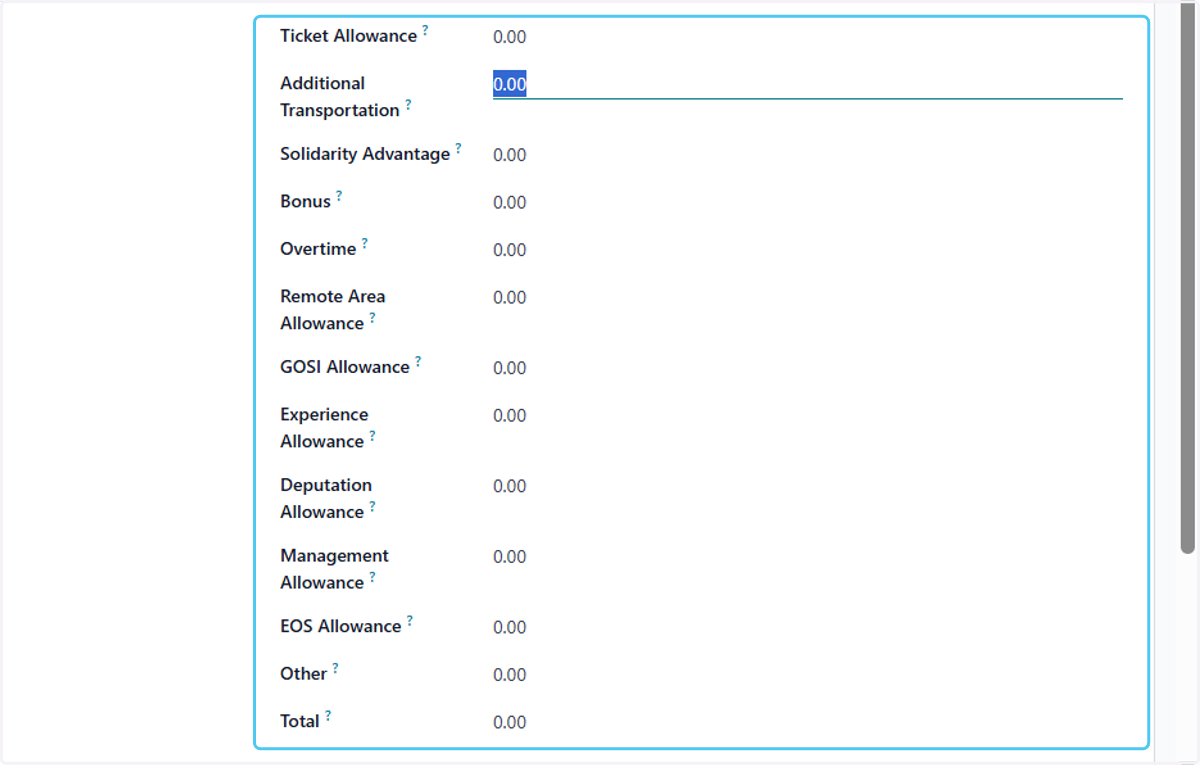Screen dimensions: 1200x765
Task: Show help icon next to Total
Action: [328, 715]
